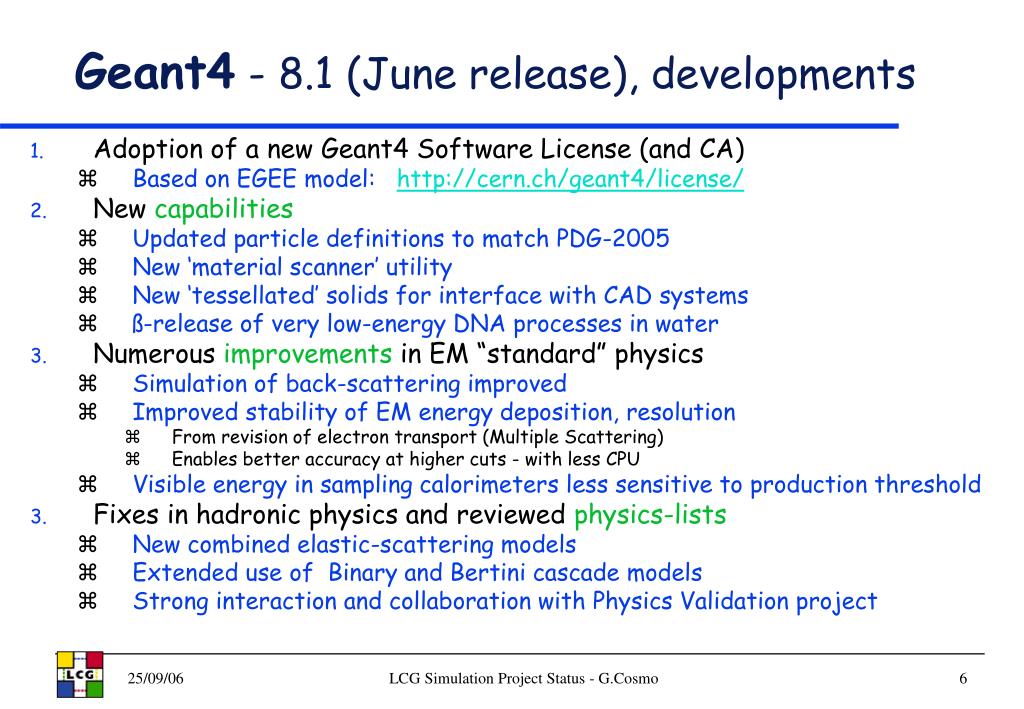Click bullet symbol before 'Visible energy'

tap(88, 484)
